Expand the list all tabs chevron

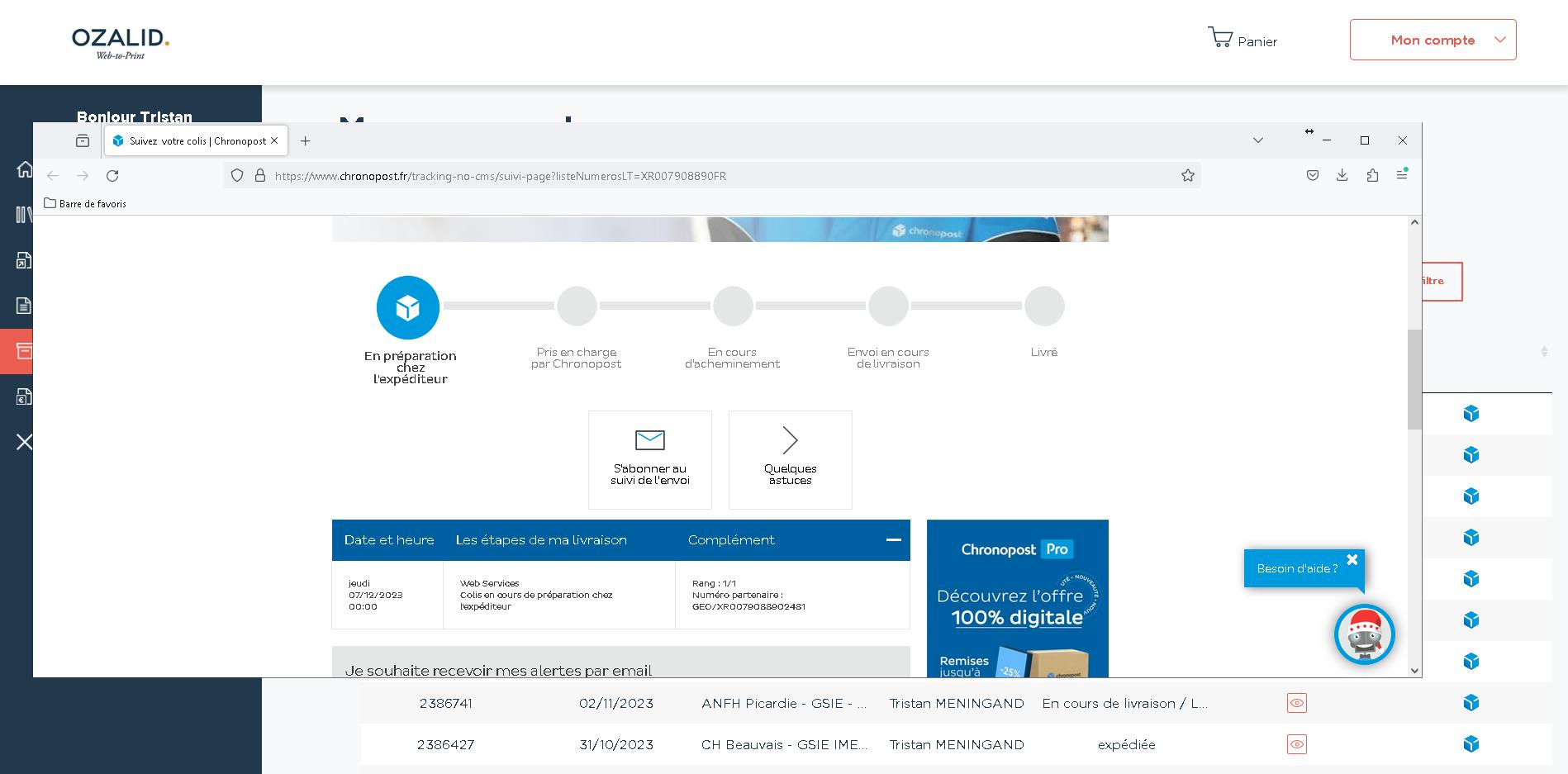[1258, 140]
